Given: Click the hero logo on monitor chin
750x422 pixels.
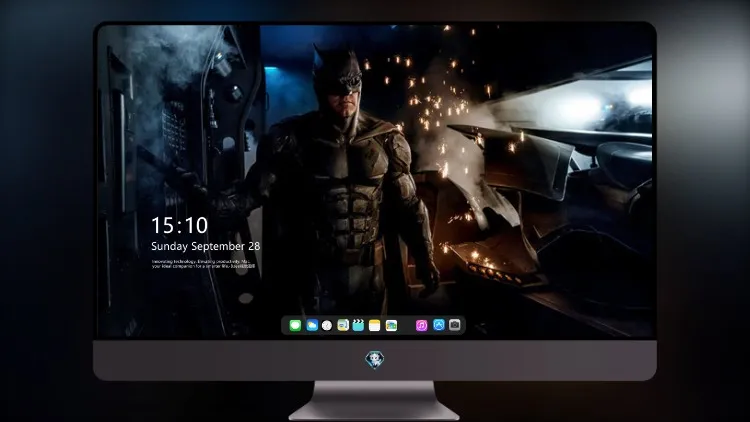Looking at the screenshot, I should (x=375, y=360).
